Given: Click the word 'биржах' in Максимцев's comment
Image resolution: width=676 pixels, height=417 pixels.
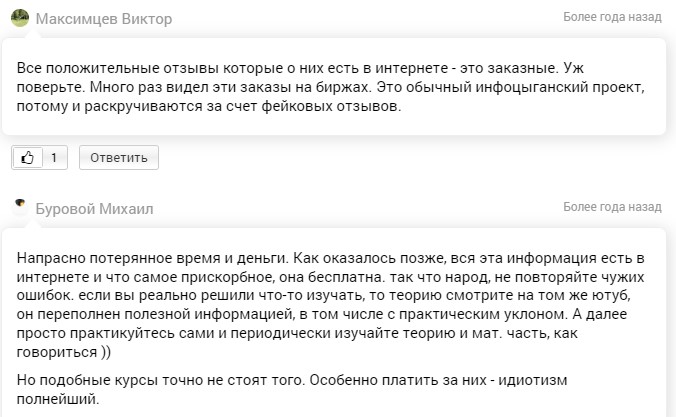Looking at the screenshot, I should point(358,88).
